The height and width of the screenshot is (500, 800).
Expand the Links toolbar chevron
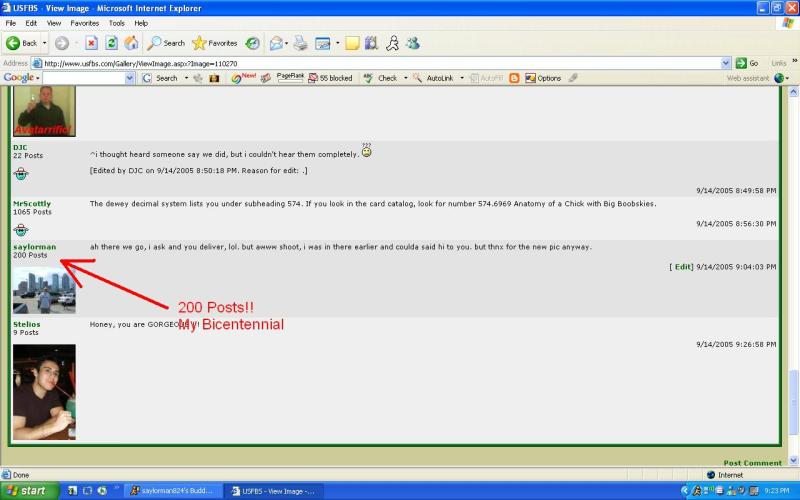794,61
